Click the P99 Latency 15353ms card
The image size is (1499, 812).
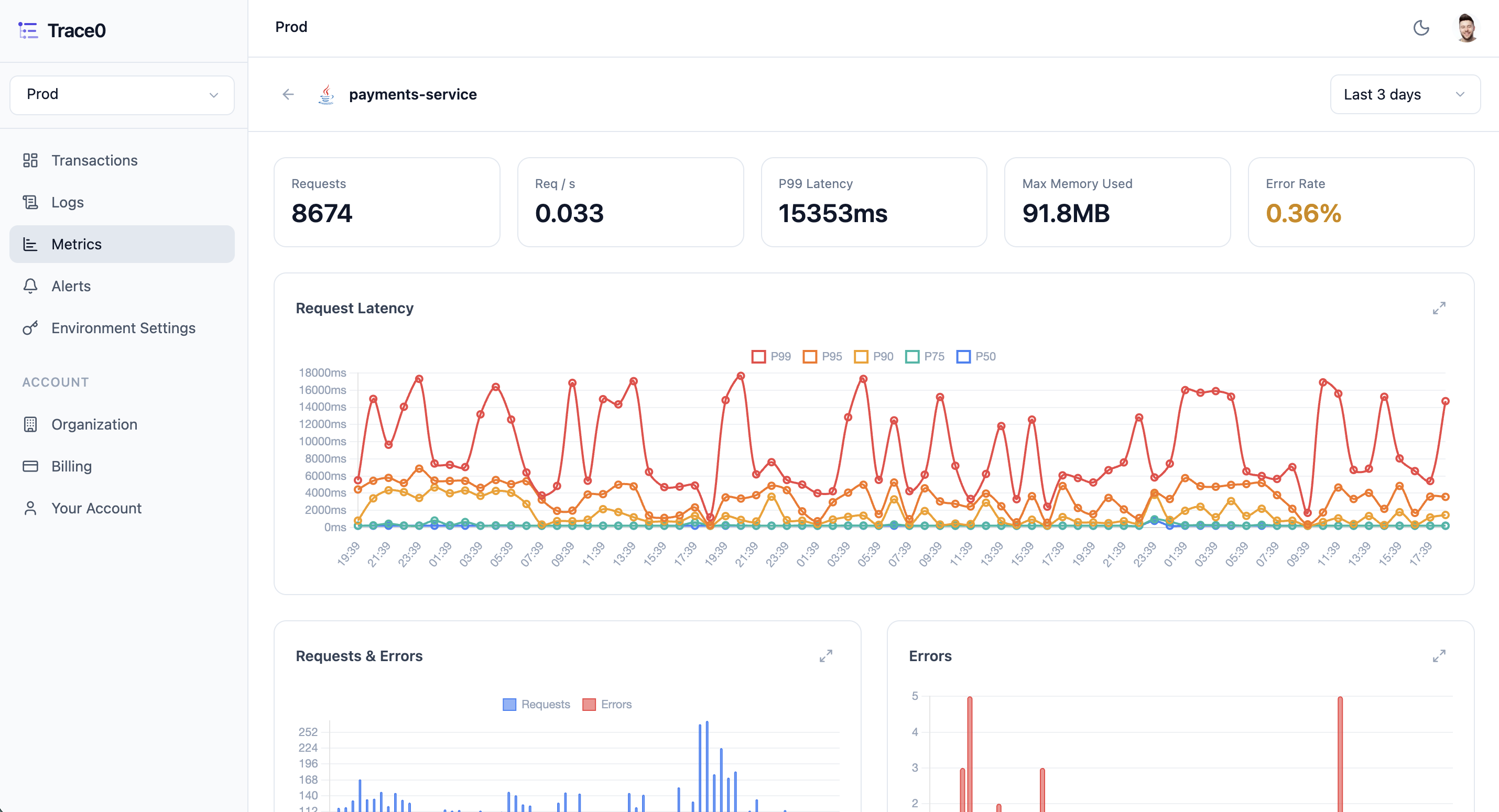tap(874, 202)
